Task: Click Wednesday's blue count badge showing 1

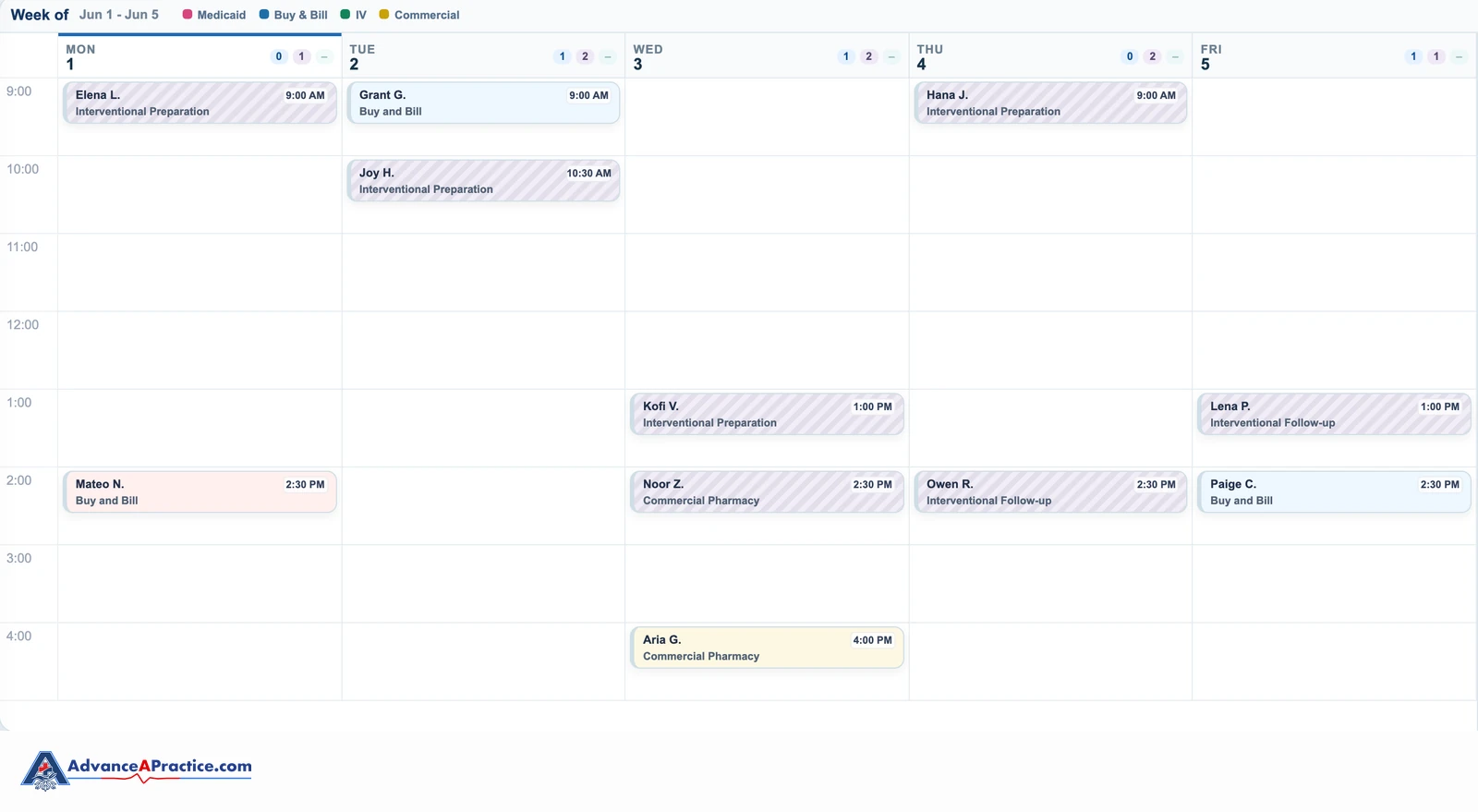Action: pyautogui.click(x=846, y=56)
